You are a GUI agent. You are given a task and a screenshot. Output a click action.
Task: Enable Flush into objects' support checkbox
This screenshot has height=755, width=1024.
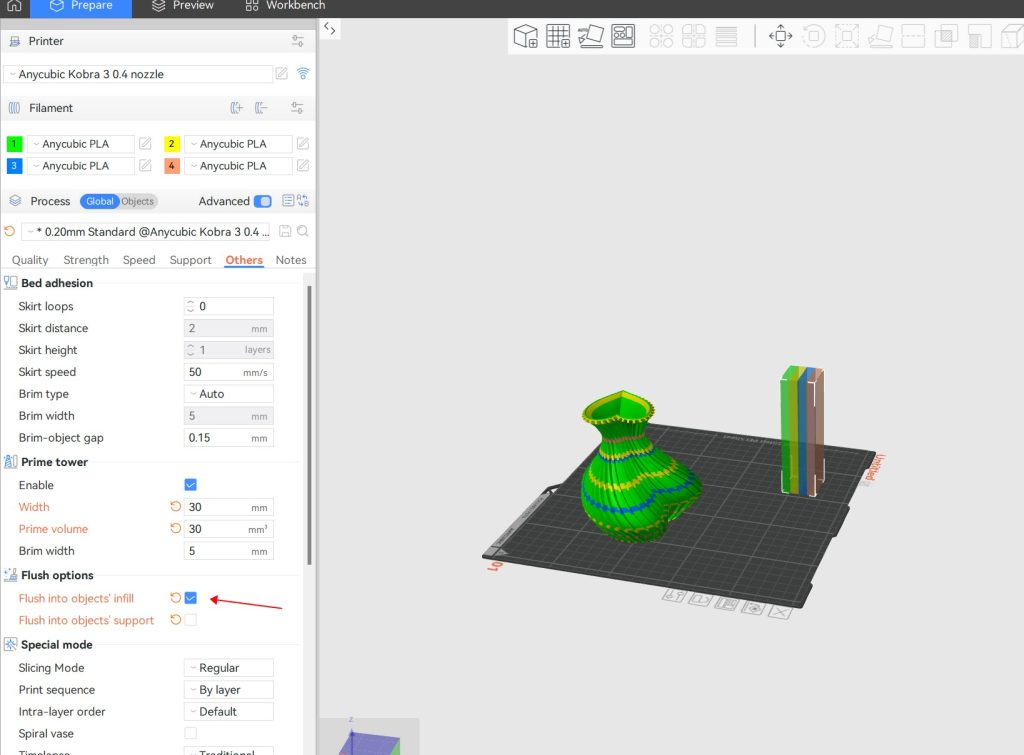[190, 620]
